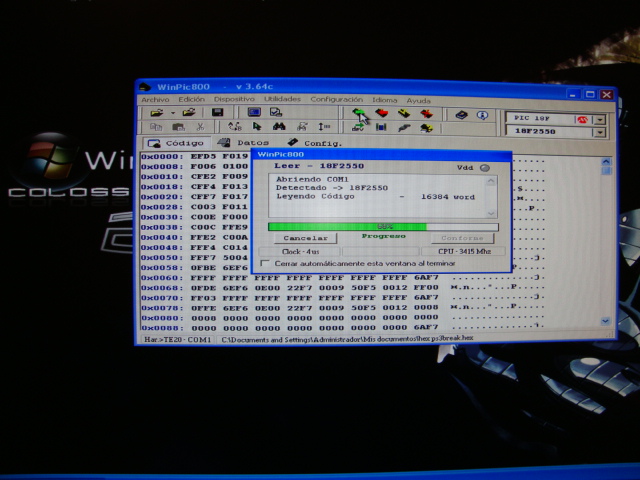
Task: Click the Reload file folder icon
Action: 189,112
